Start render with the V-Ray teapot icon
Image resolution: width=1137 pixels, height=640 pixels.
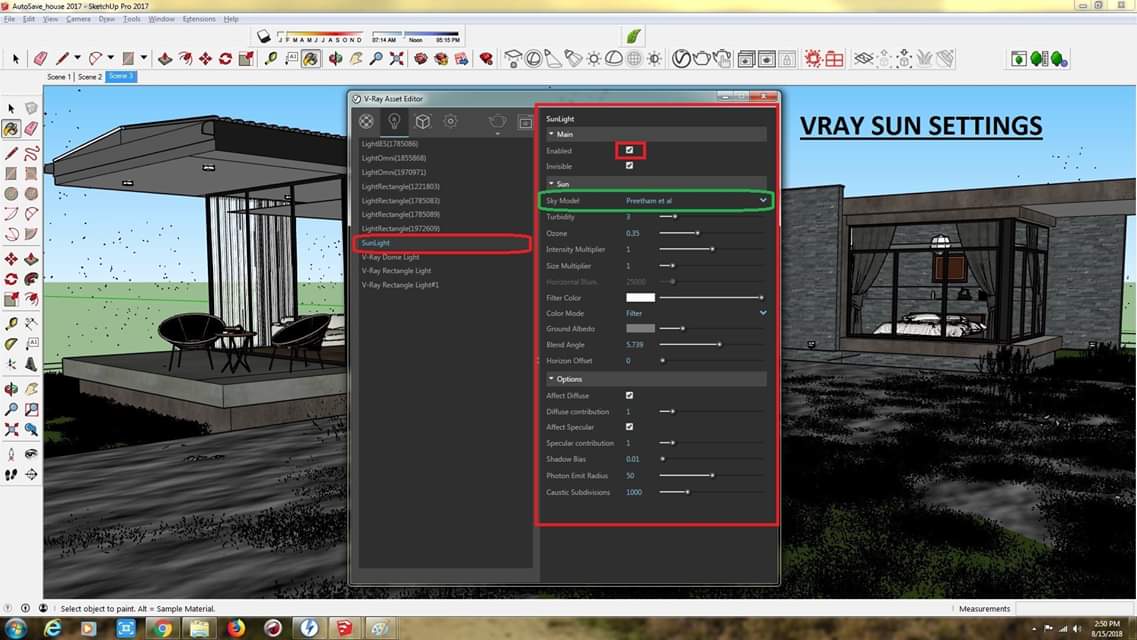(x=701, y=59)
